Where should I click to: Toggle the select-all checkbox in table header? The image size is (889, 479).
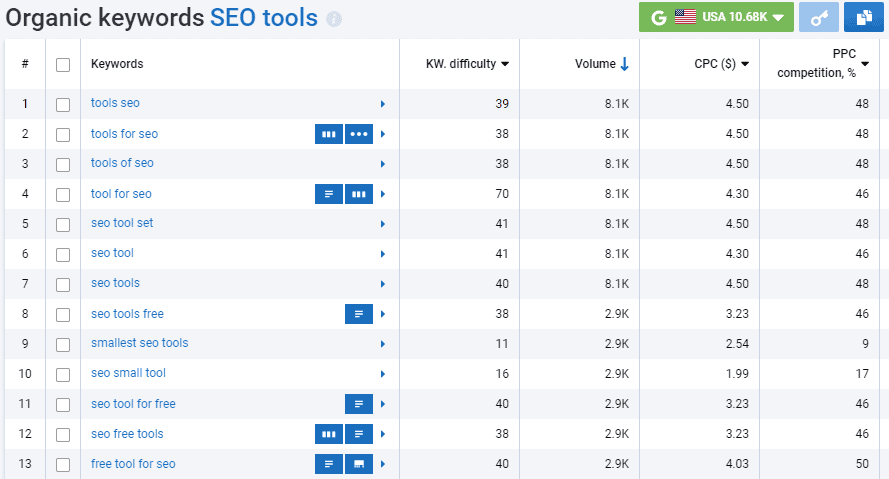click(63, 64)
